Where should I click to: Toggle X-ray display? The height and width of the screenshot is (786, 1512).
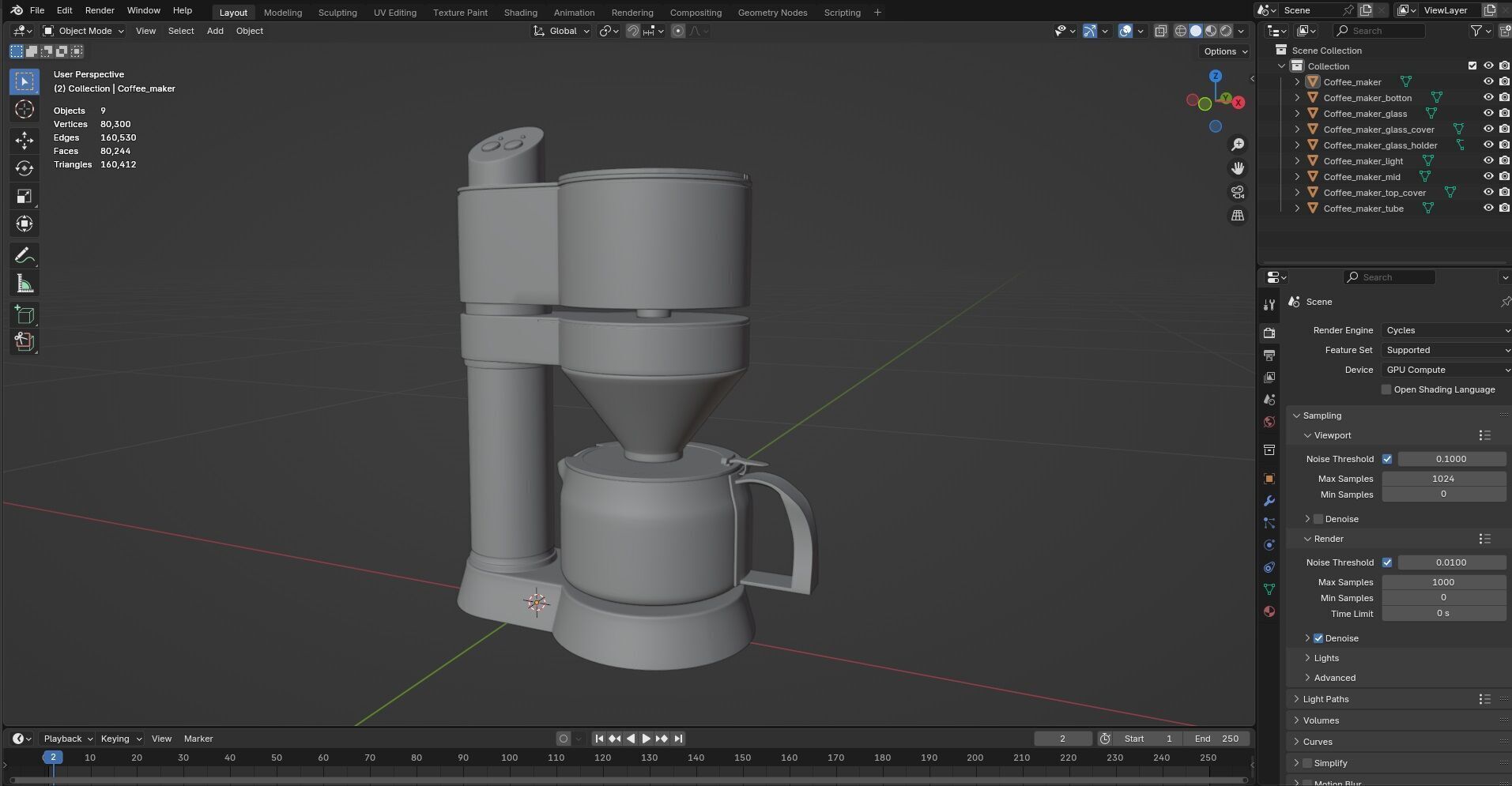point(1160,31)
